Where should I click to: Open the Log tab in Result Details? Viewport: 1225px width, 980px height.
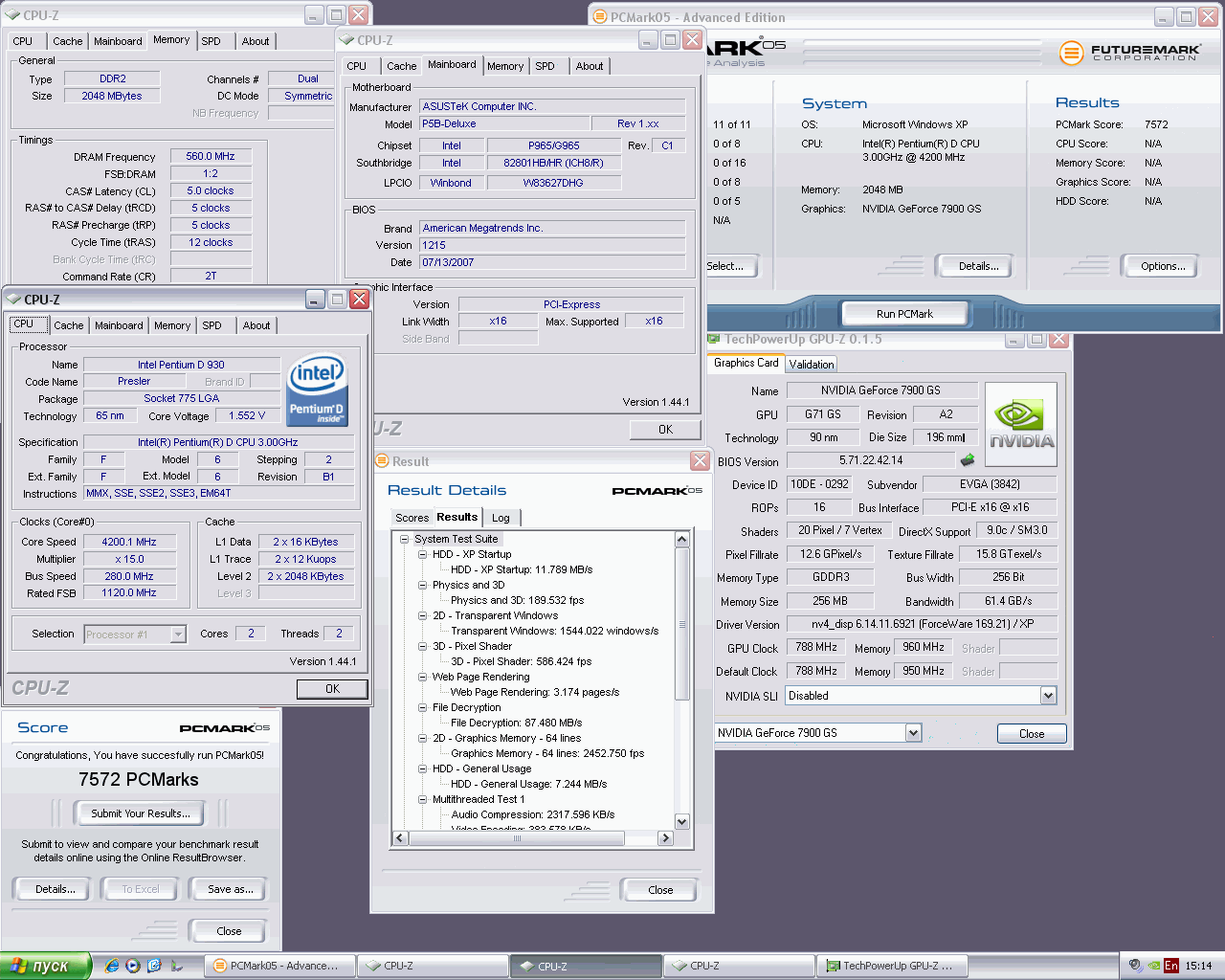click(501, 518)
